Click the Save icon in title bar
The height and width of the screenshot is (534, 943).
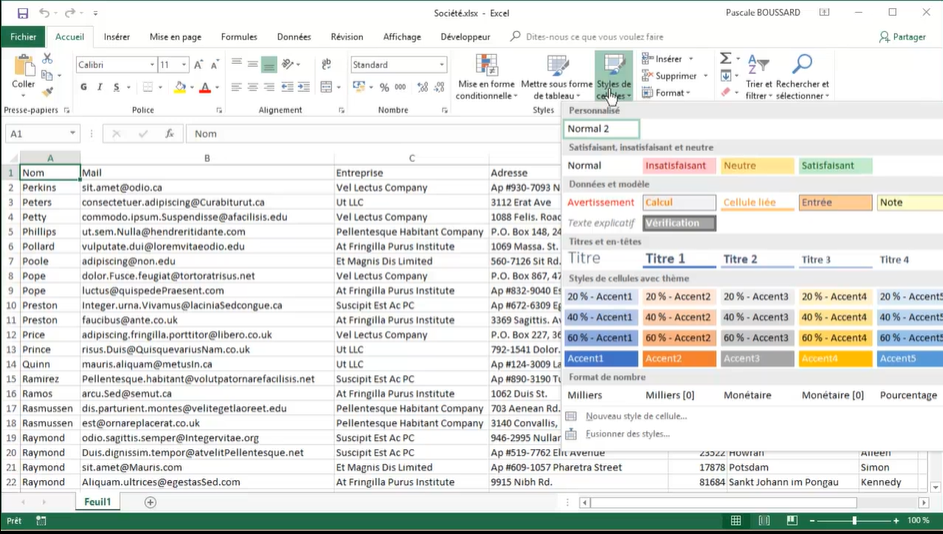coord(22,13)
